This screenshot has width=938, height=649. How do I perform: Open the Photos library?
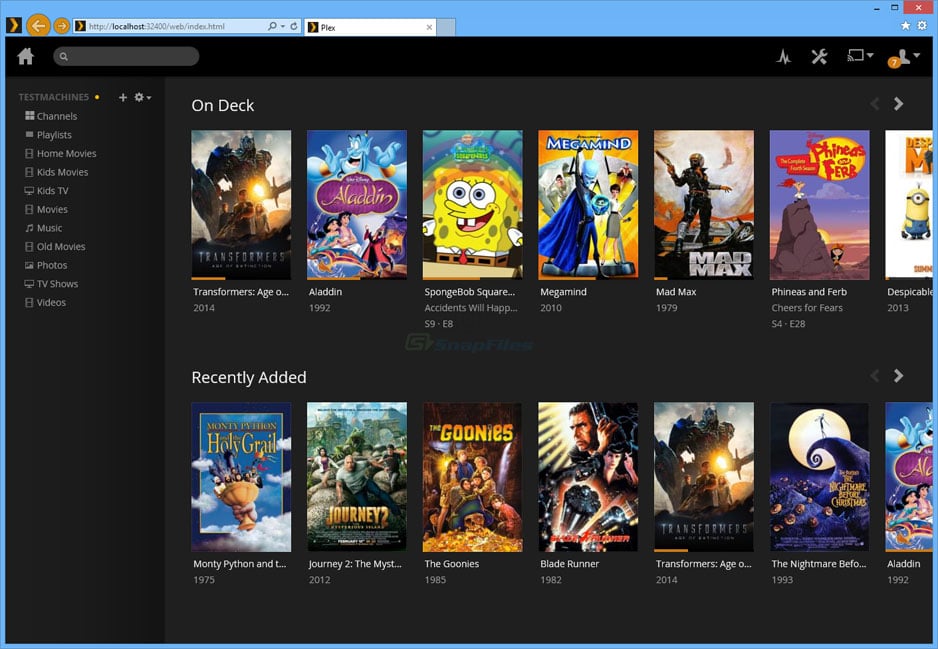coord(52,265)
